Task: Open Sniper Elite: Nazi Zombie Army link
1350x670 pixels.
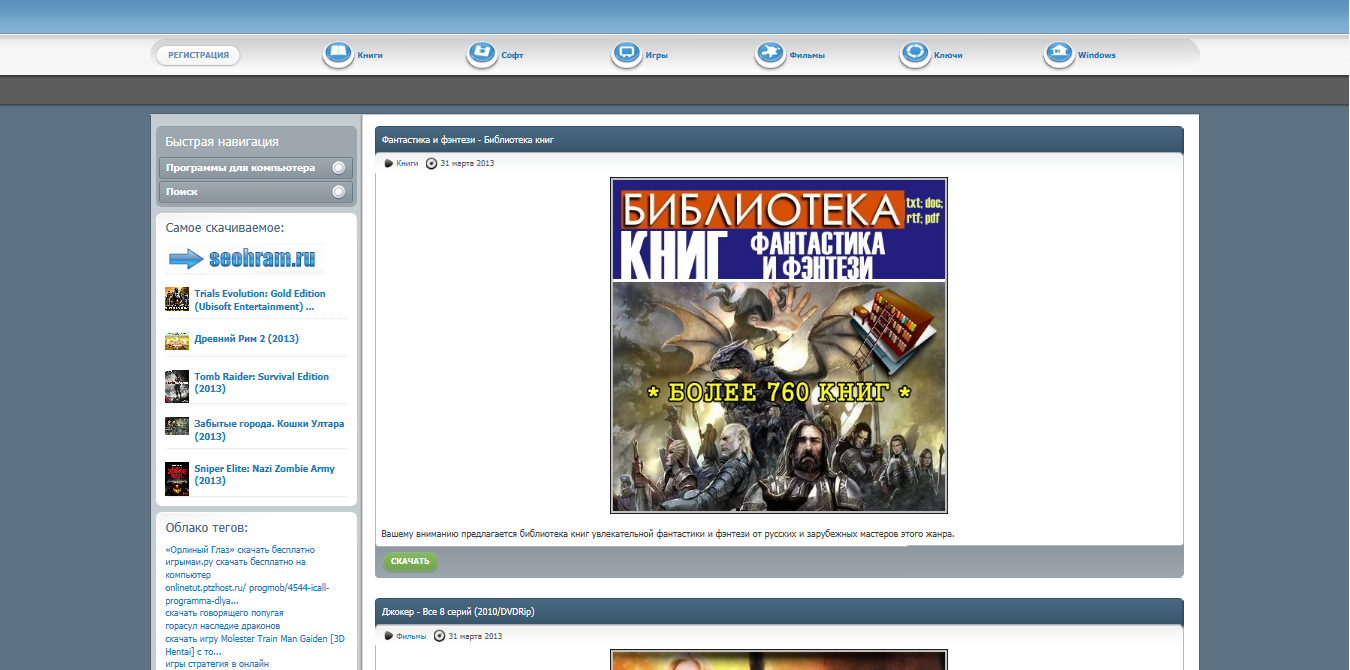Action: (x=265, y=474)
